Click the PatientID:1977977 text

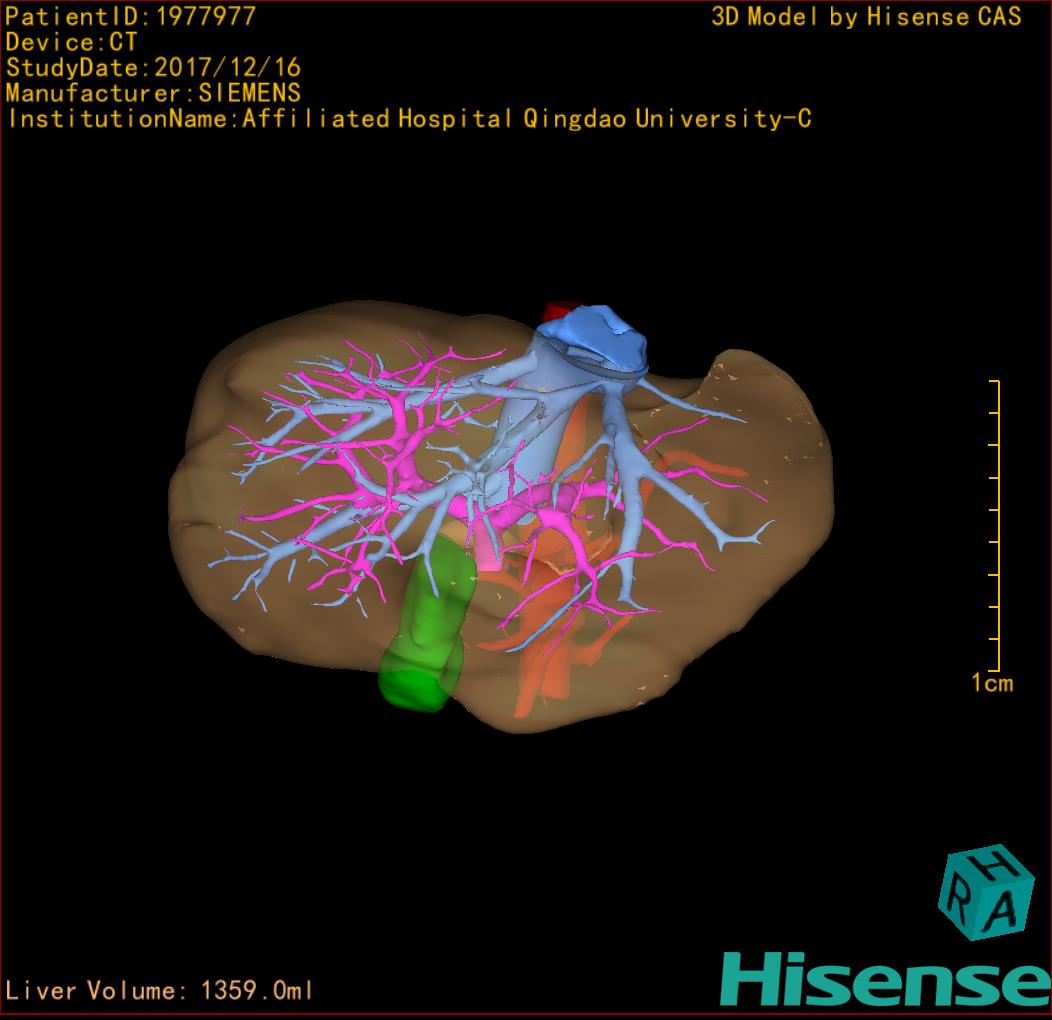point(131,17)
